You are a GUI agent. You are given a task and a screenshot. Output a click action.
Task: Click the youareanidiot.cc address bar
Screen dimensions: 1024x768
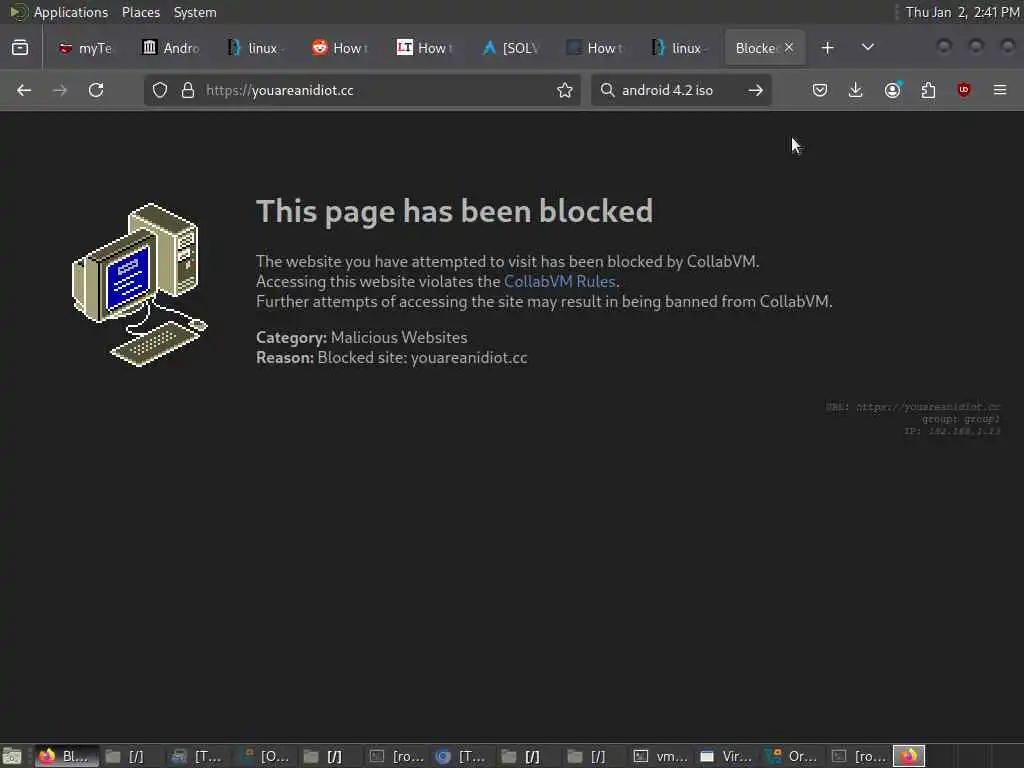[x=362, y=90]
